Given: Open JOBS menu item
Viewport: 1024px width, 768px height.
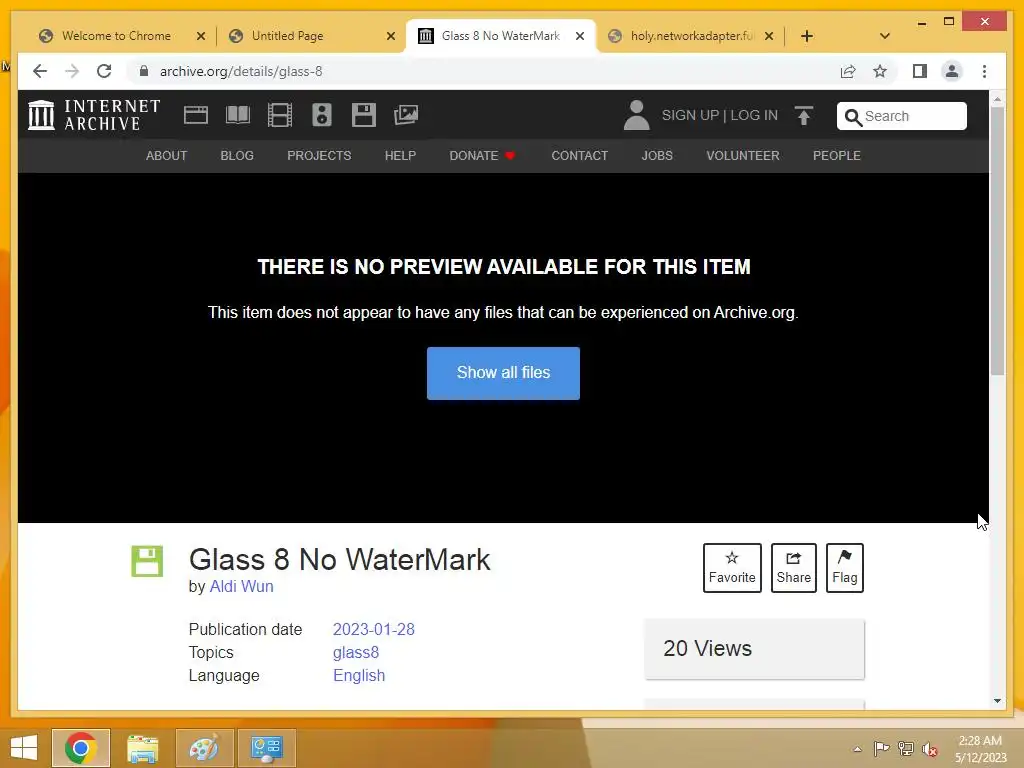Looking at the screenshot, I should click(657, 155).
